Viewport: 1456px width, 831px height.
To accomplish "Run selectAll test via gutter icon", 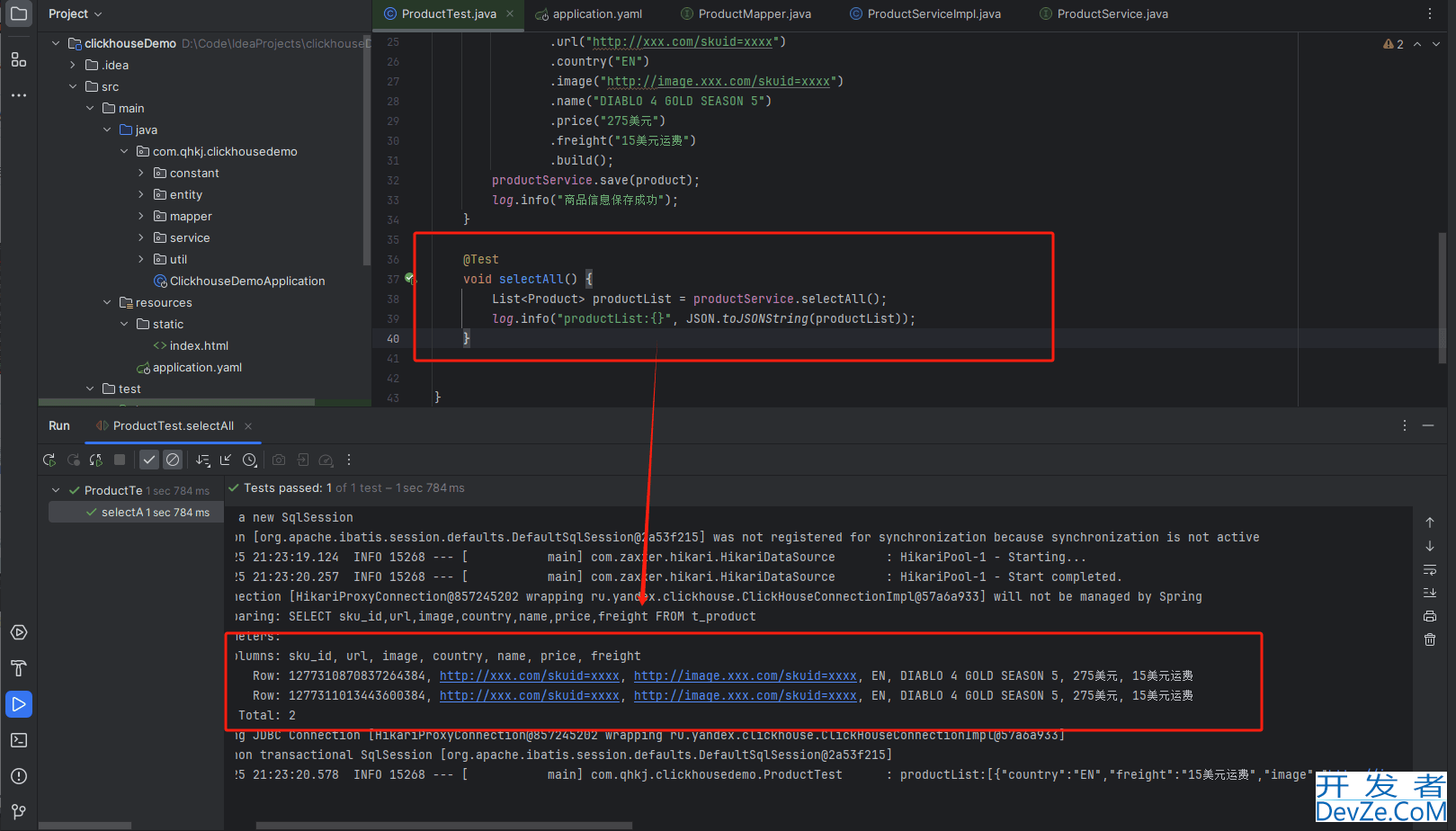I will (x=410, y=279).
